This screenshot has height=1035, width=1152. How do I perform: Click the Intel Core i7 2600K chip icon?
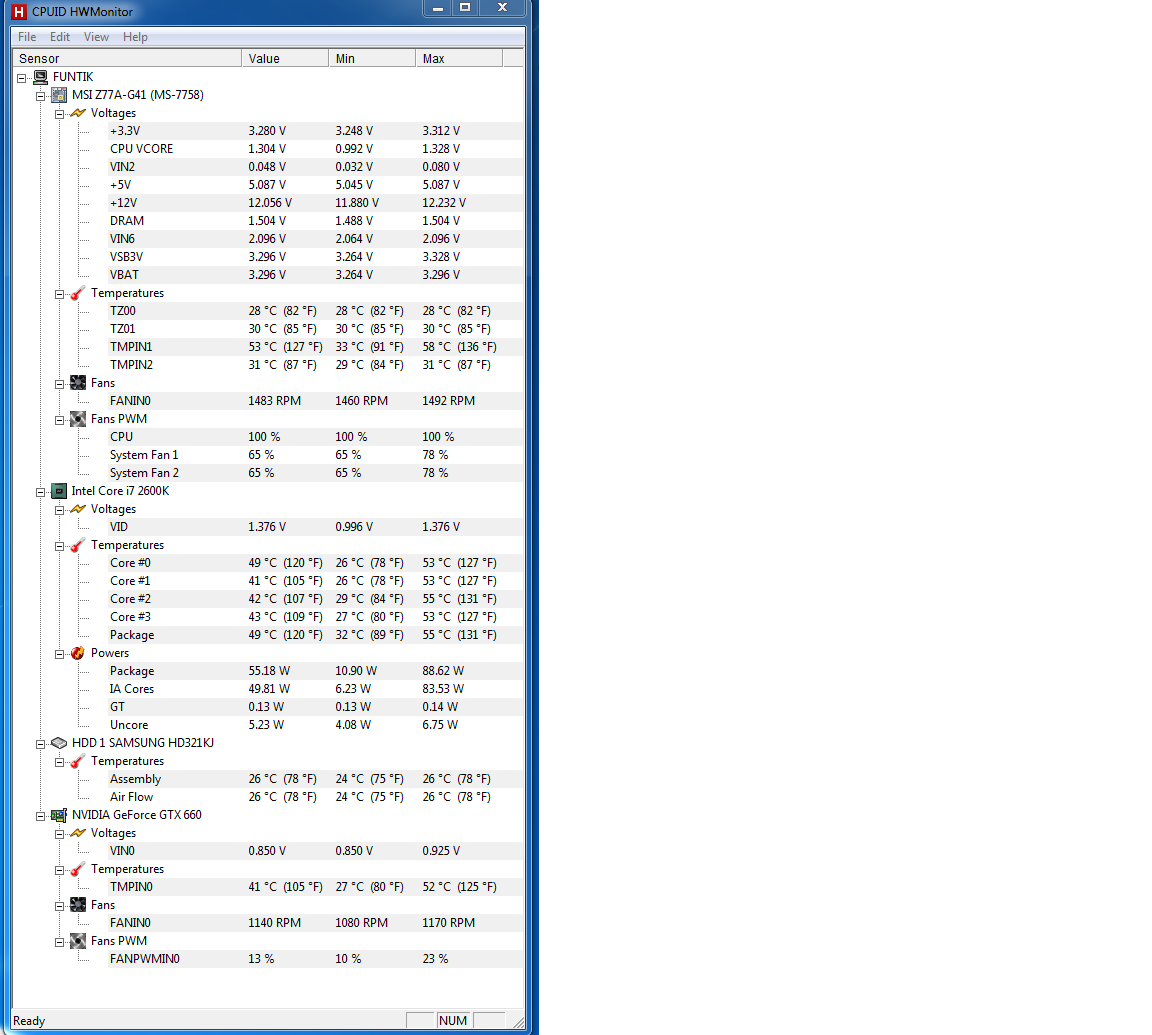pyautogui.click(x=60, y=491)
